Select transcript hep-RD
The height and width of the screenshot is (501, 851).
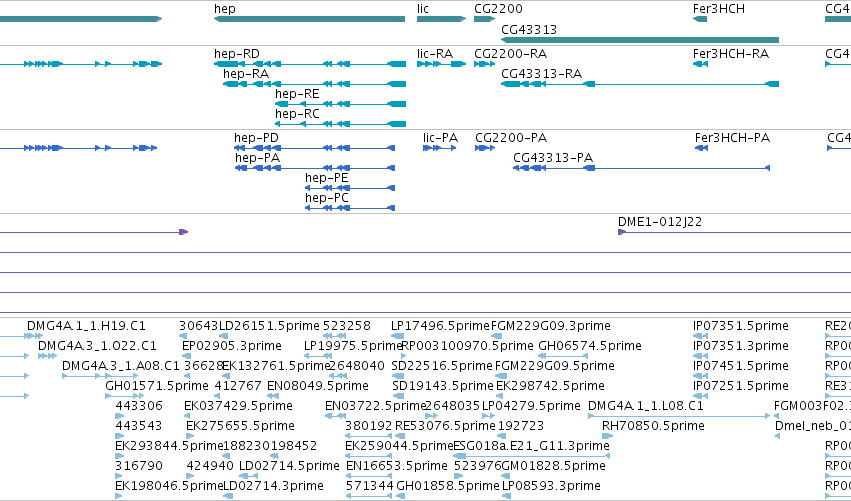310,64
